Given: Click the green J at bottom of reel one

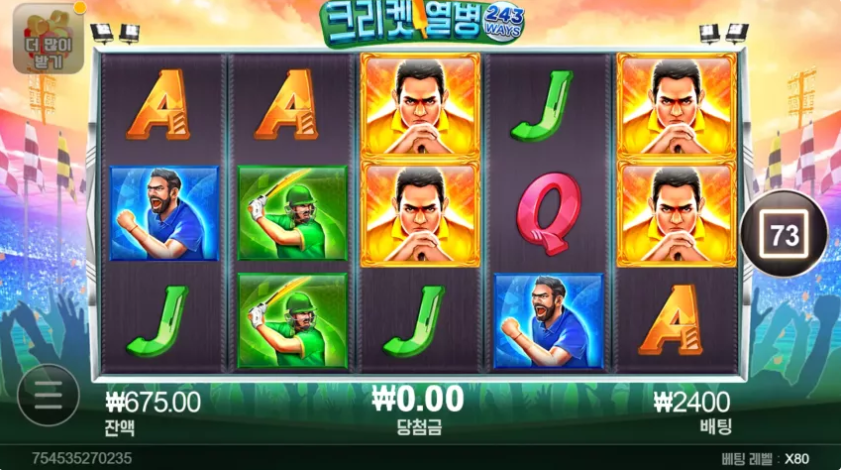Looking at the screenshot, I should click(x=158, y=321).
